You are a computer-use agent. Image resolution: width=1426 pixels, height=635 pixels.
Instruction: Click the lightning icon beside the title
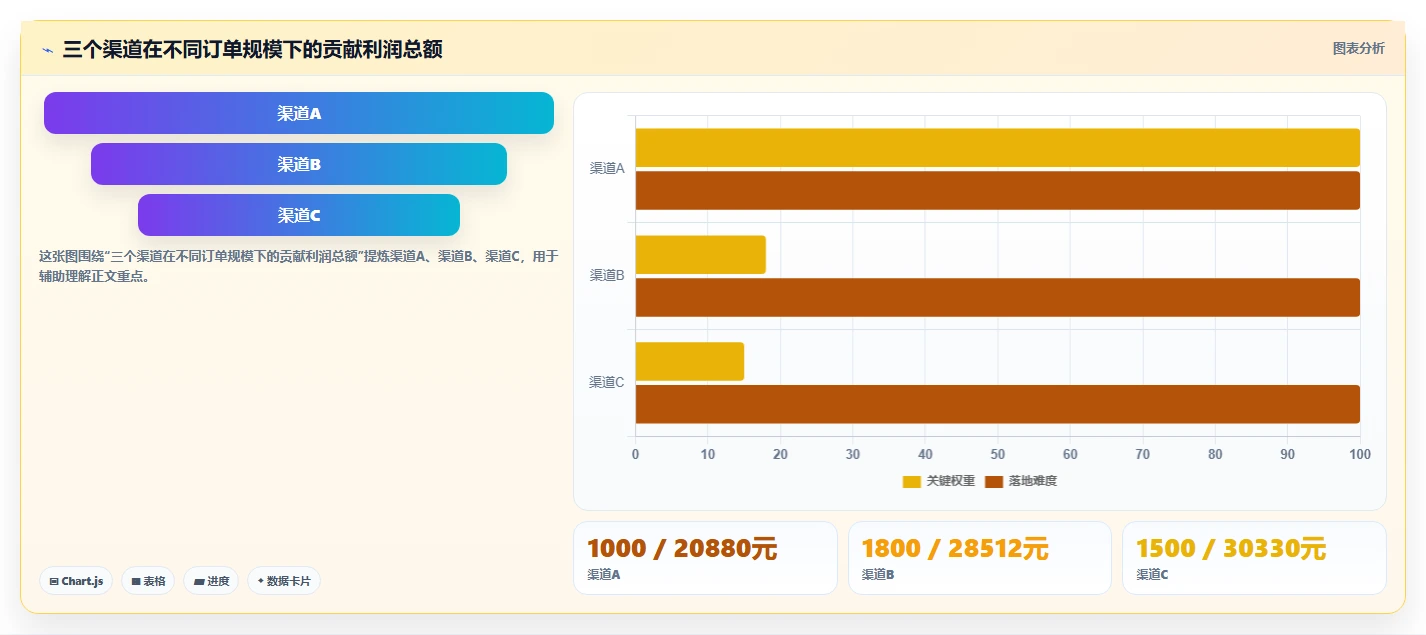point(47,50)
